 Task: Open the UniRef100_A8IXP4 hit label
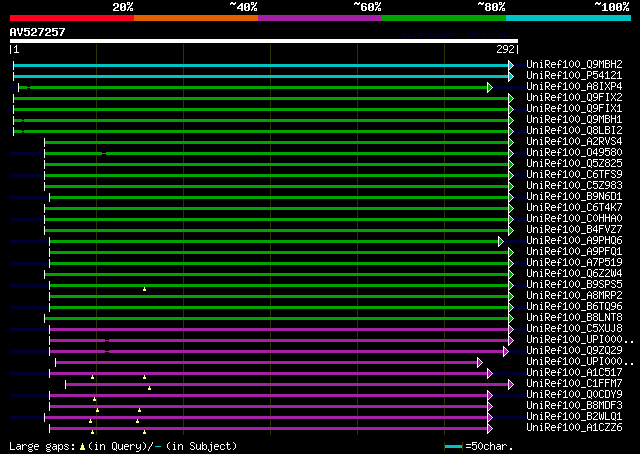click(x=574, y=87)
